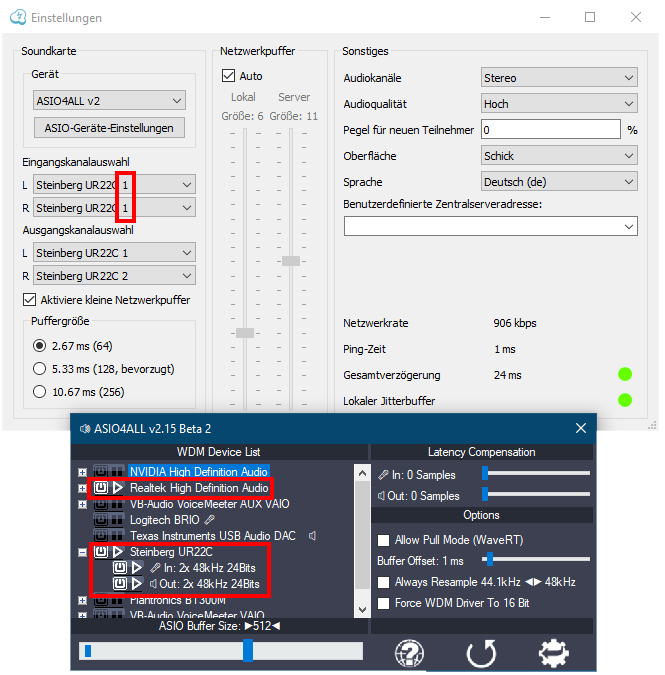The image size is (665, 675).
Task: Enable Allow Pull Mode (WaveRT) checkbox
Action: [383, 540]
